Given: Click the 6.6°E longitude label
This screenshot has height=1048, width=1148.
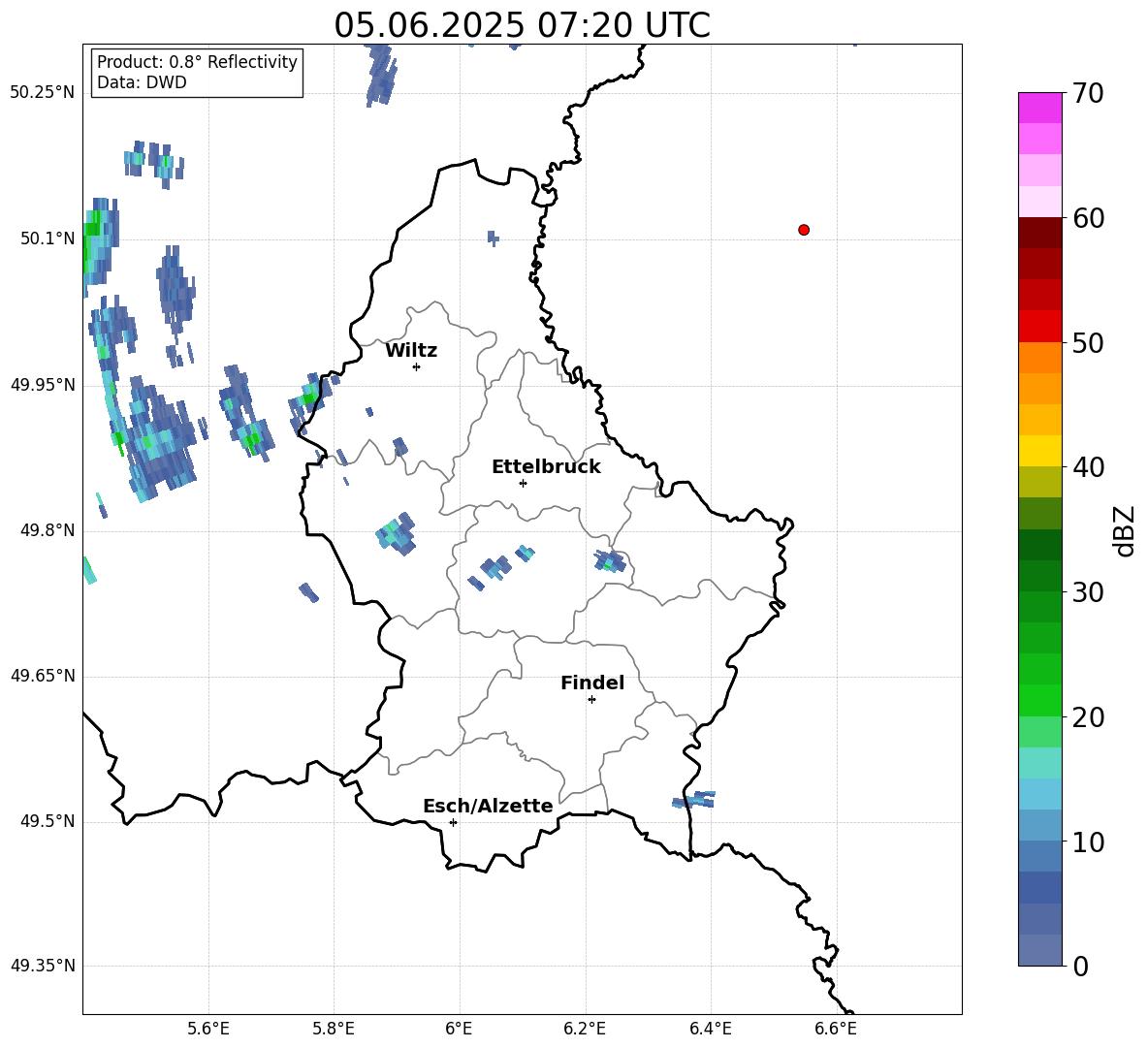Looking at the screenshot, I should 836,1029.
